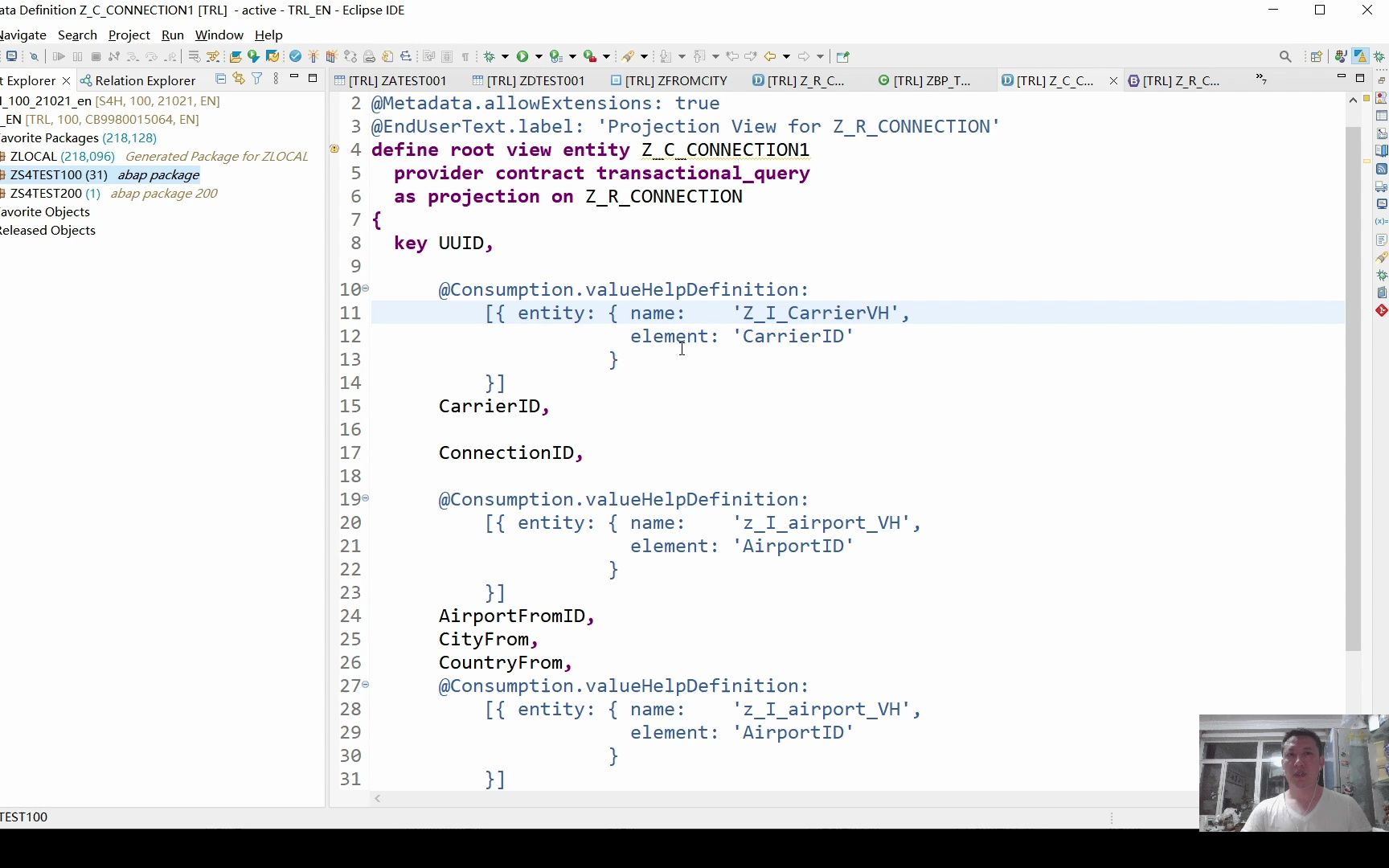The width and height of the screenshot is (1389, 868).
Task: Click the Open ABAP Development Object icon
Action: [236, 56]
